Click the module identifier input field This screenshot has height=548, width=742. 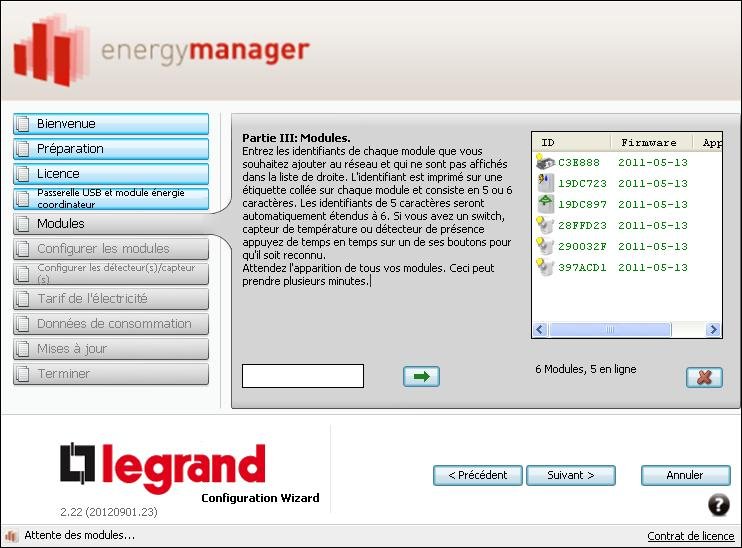pos(303,376)
